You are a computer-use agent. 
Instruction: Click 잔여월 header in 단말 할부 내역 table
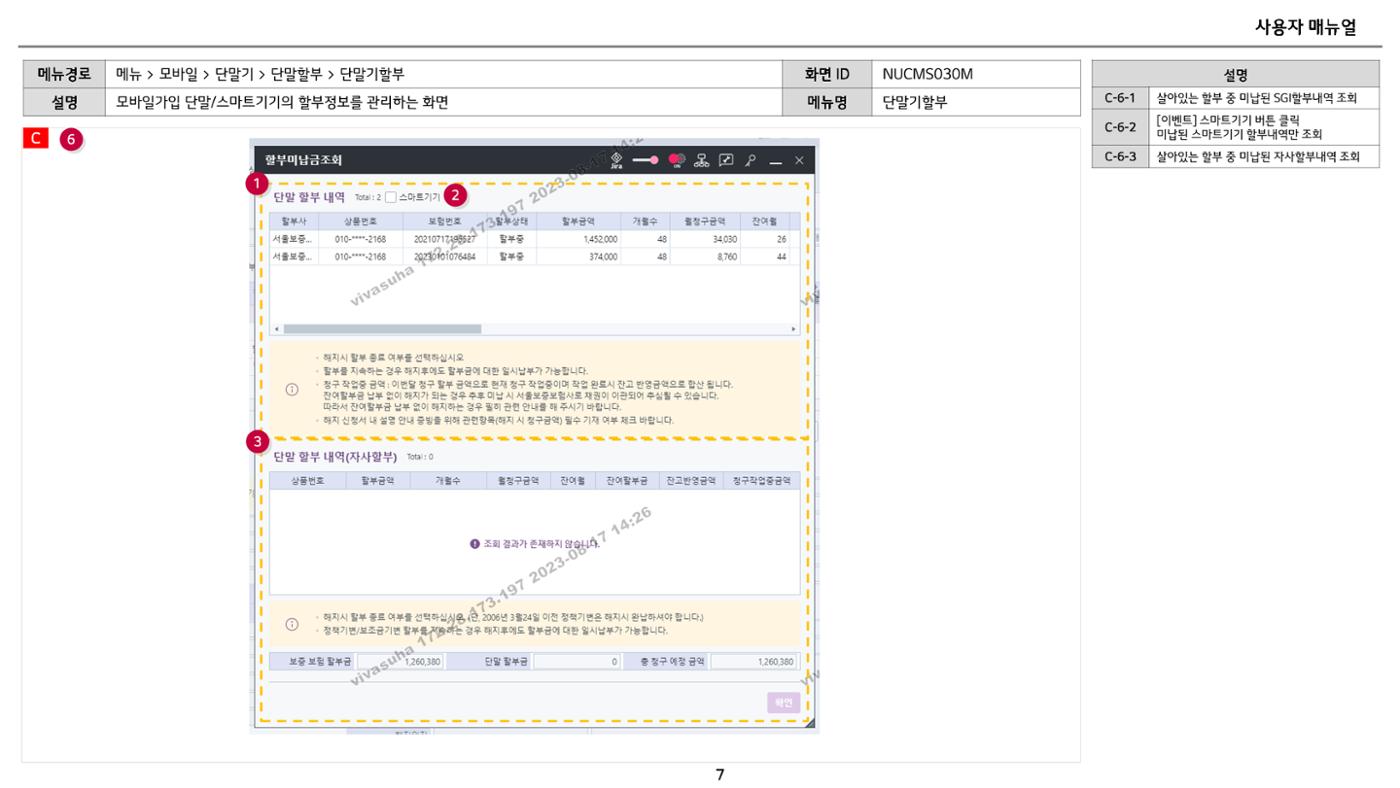tap(764, 220)
